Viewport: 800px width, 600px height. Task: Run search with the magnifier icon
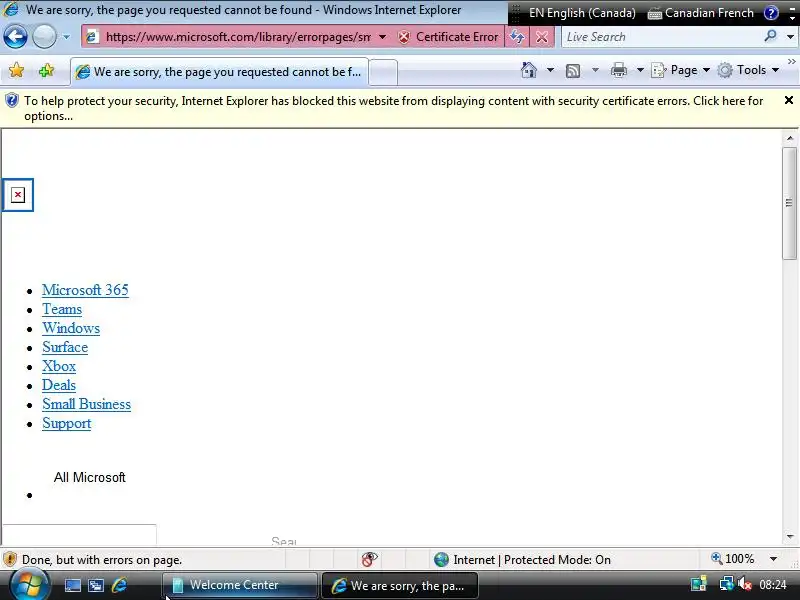770,36
